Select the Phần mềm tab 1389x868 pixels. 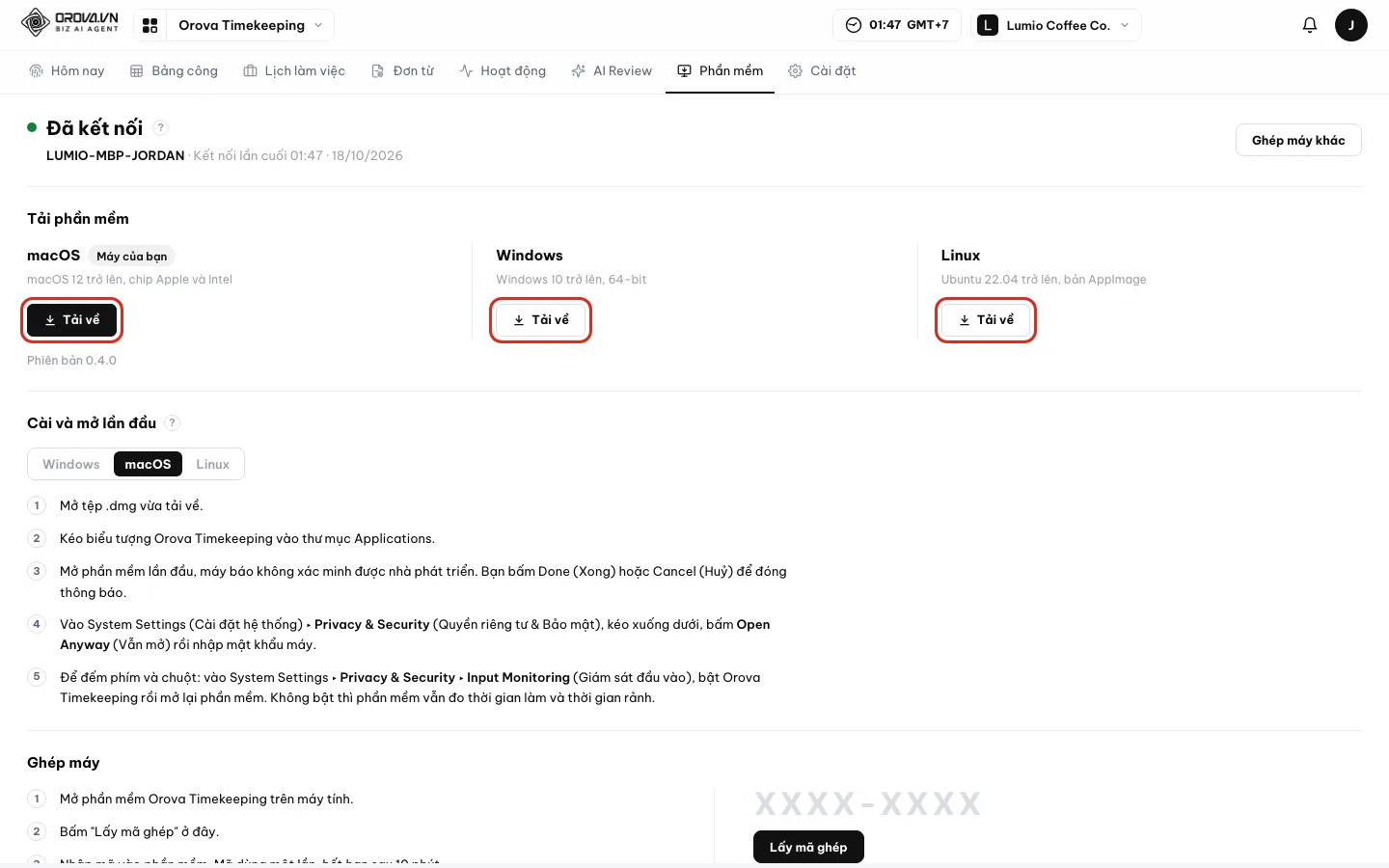point(720,71)
